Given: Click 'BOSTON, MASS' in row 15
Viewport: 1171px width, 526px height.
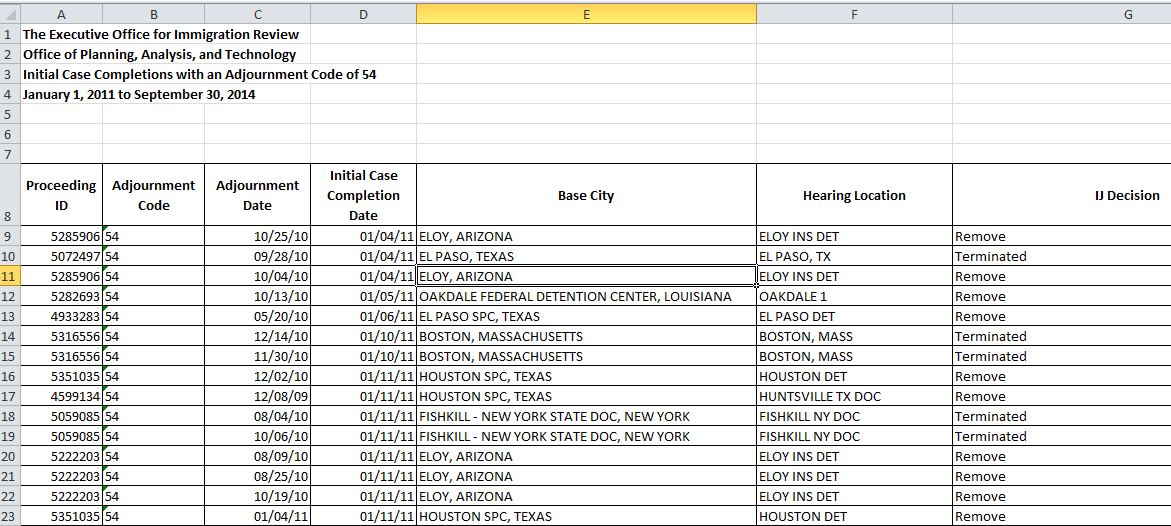Looking at the screenshot, I should pos(854,356).
